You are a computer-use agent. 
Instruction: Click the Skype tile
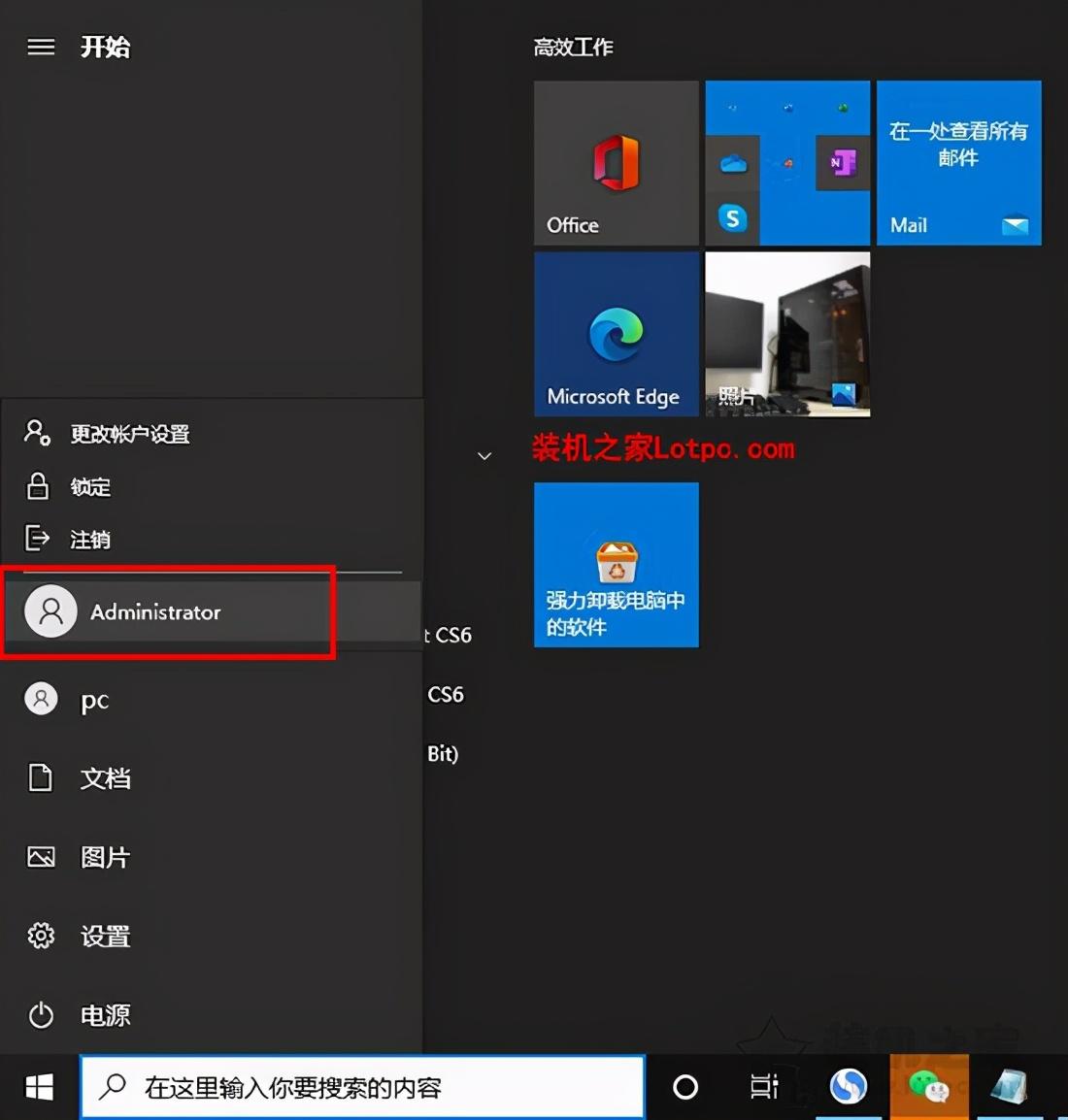(x=732, y=218)
